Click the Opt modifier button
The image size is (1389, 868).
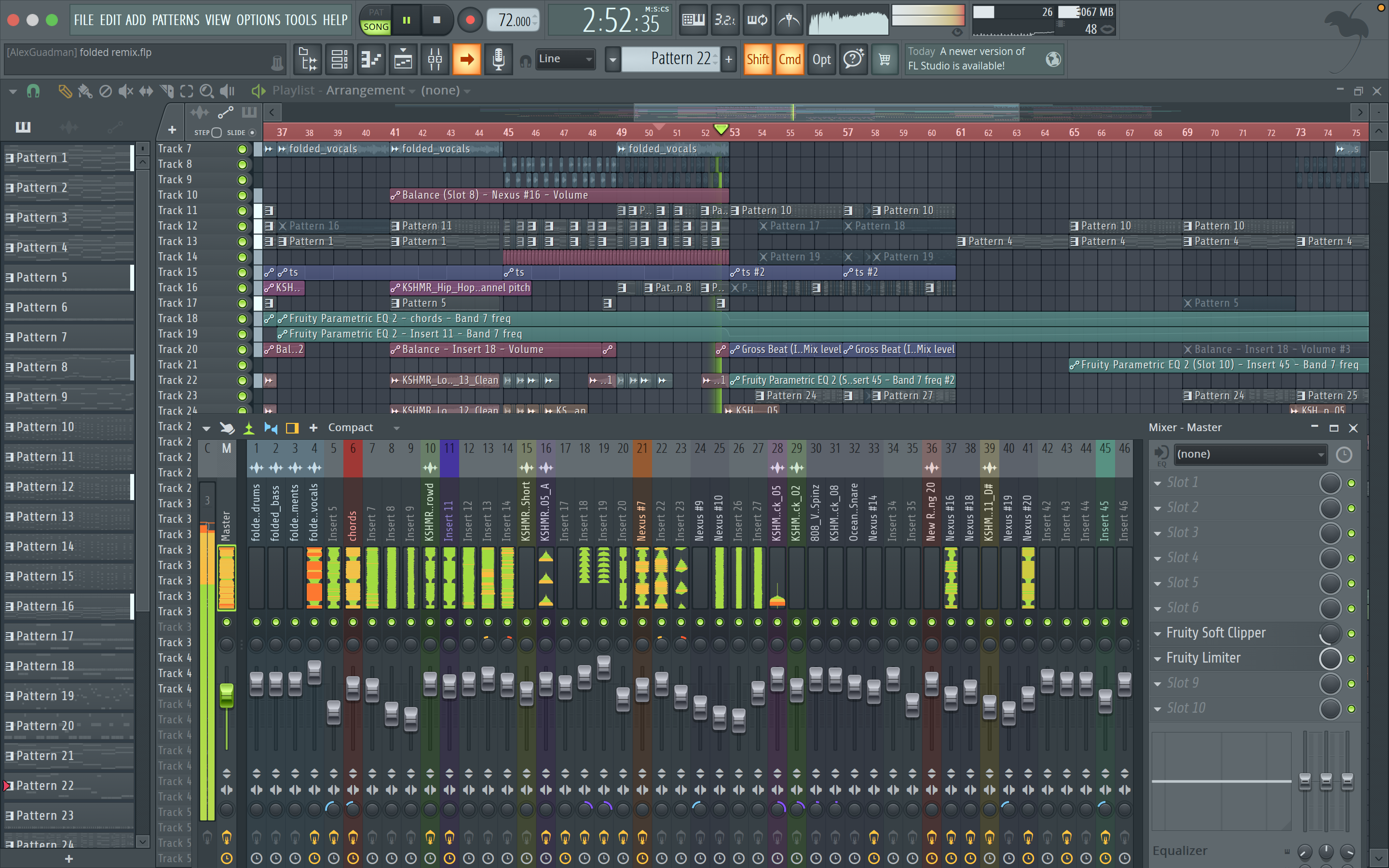point(821,59)
